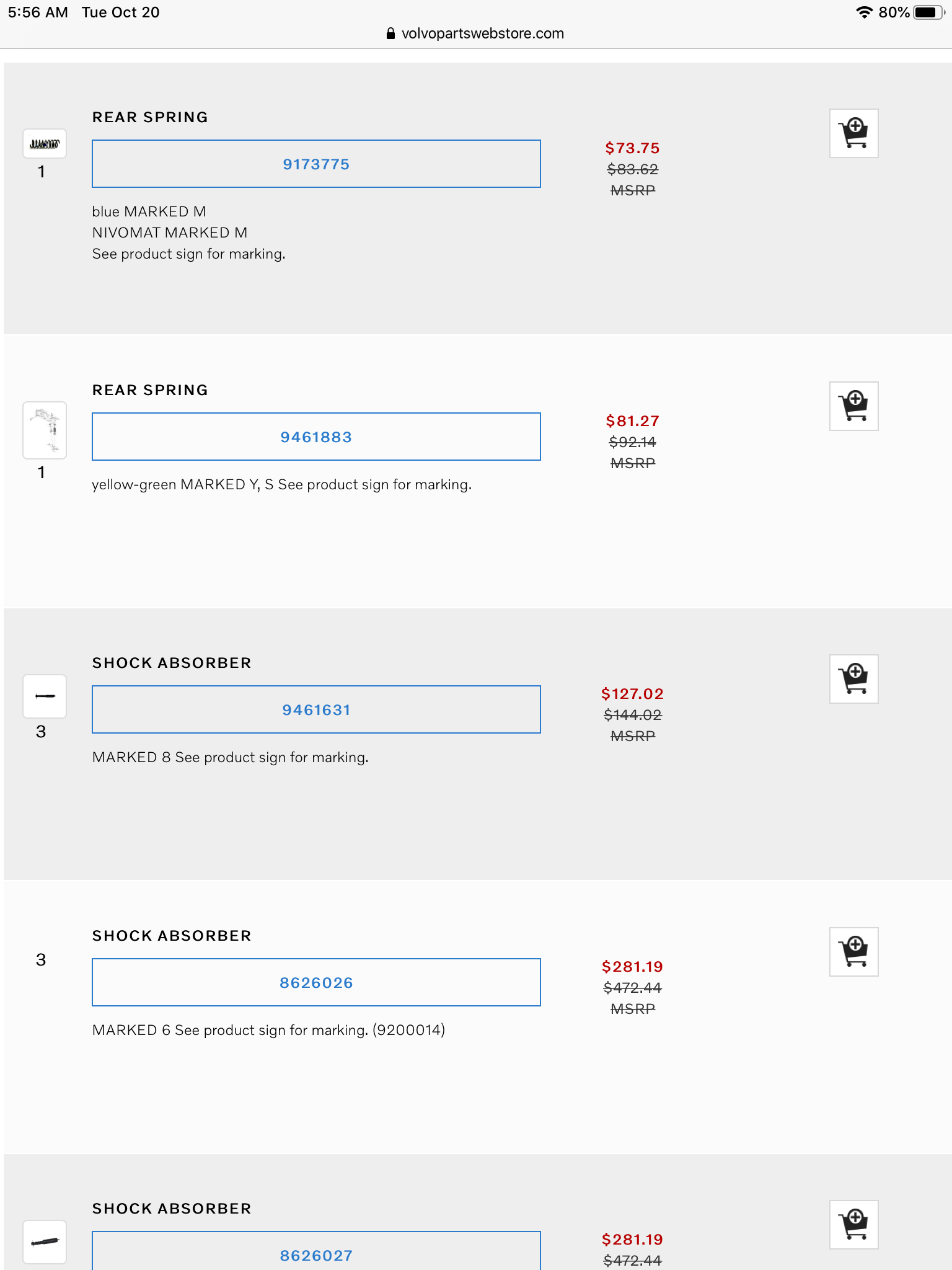Add shock absorber 9461631 to cart

tap(853, 679)
